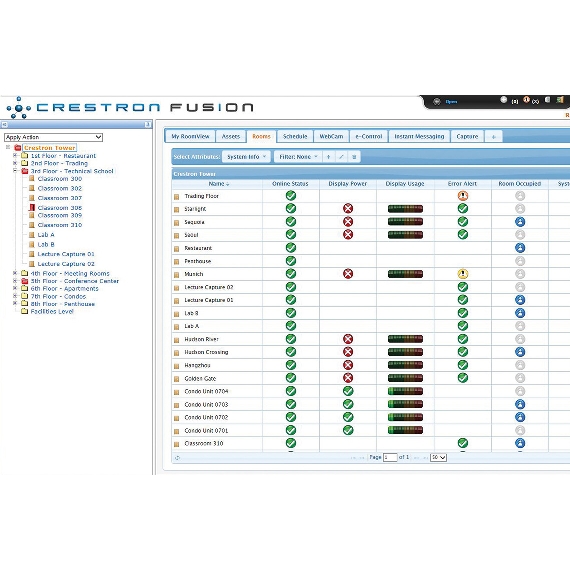
Task: Click the red display power icon for Starlight
Action: click(x=348, y=208)
